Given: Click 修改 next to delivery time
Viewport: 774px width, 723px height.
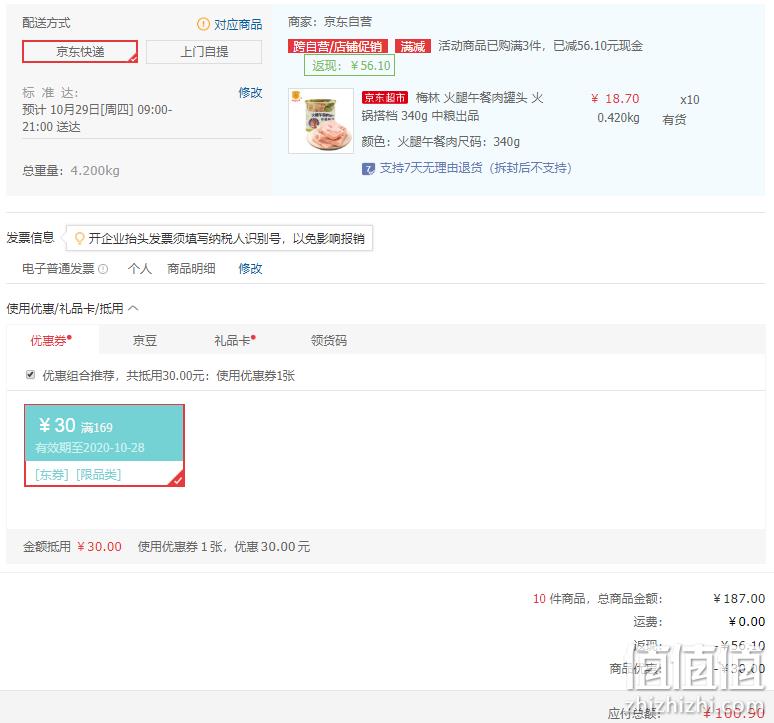Looking at the screenshot, I should (250, 92).
